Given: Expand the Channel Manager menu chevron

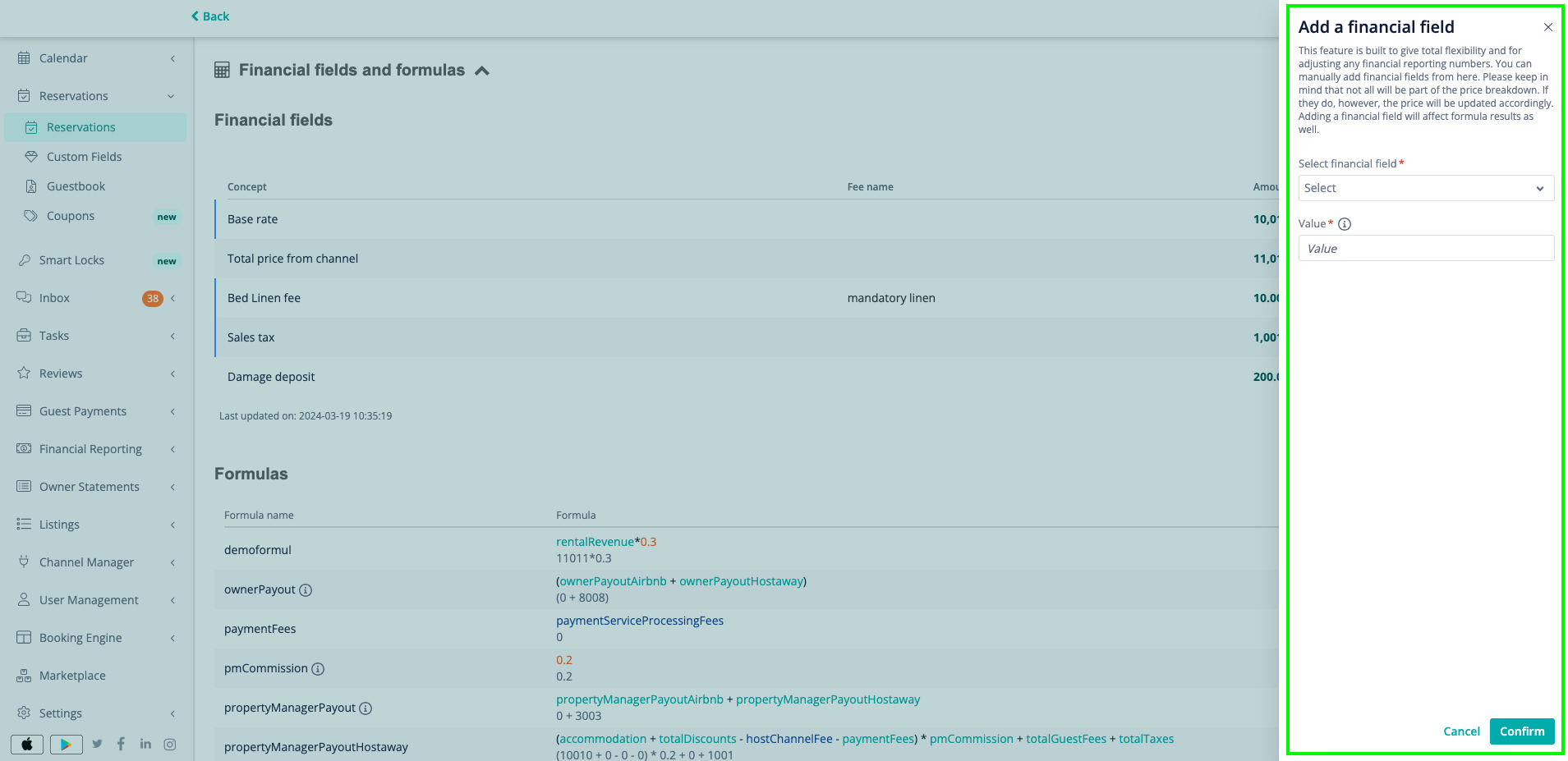Looking at the screenshot, I should pos(172,562).
